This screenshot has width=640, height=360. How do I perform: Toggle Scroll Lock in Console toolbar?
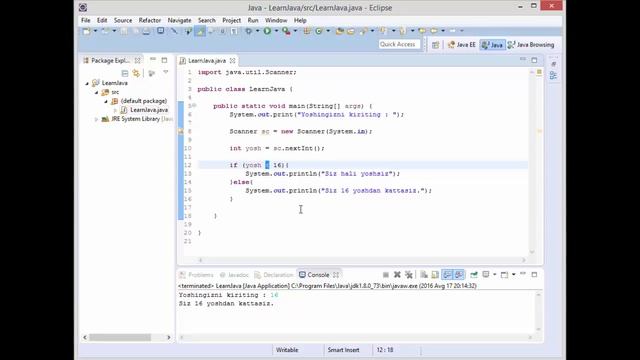[435, 275]
